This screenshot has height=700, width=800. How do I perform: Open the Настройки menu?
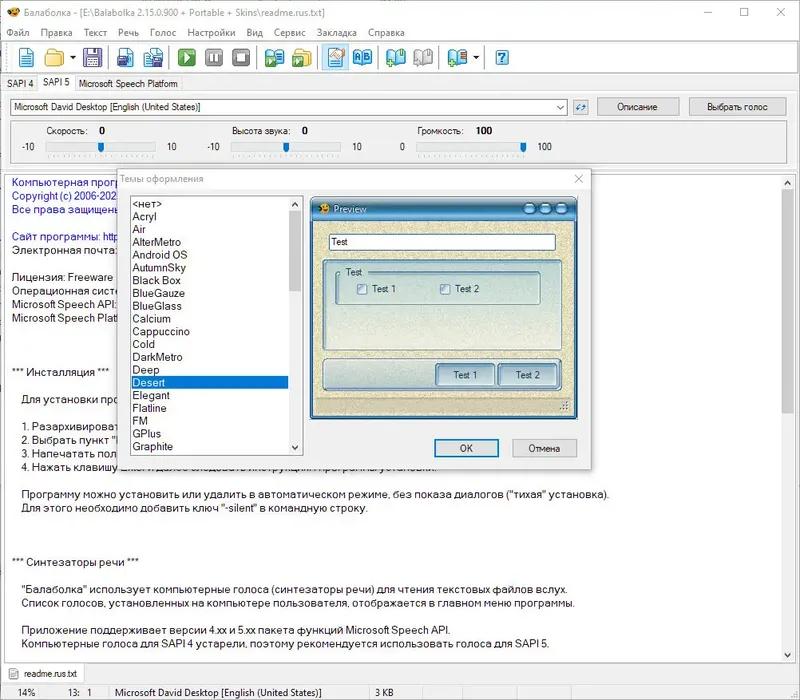(211, 33)
